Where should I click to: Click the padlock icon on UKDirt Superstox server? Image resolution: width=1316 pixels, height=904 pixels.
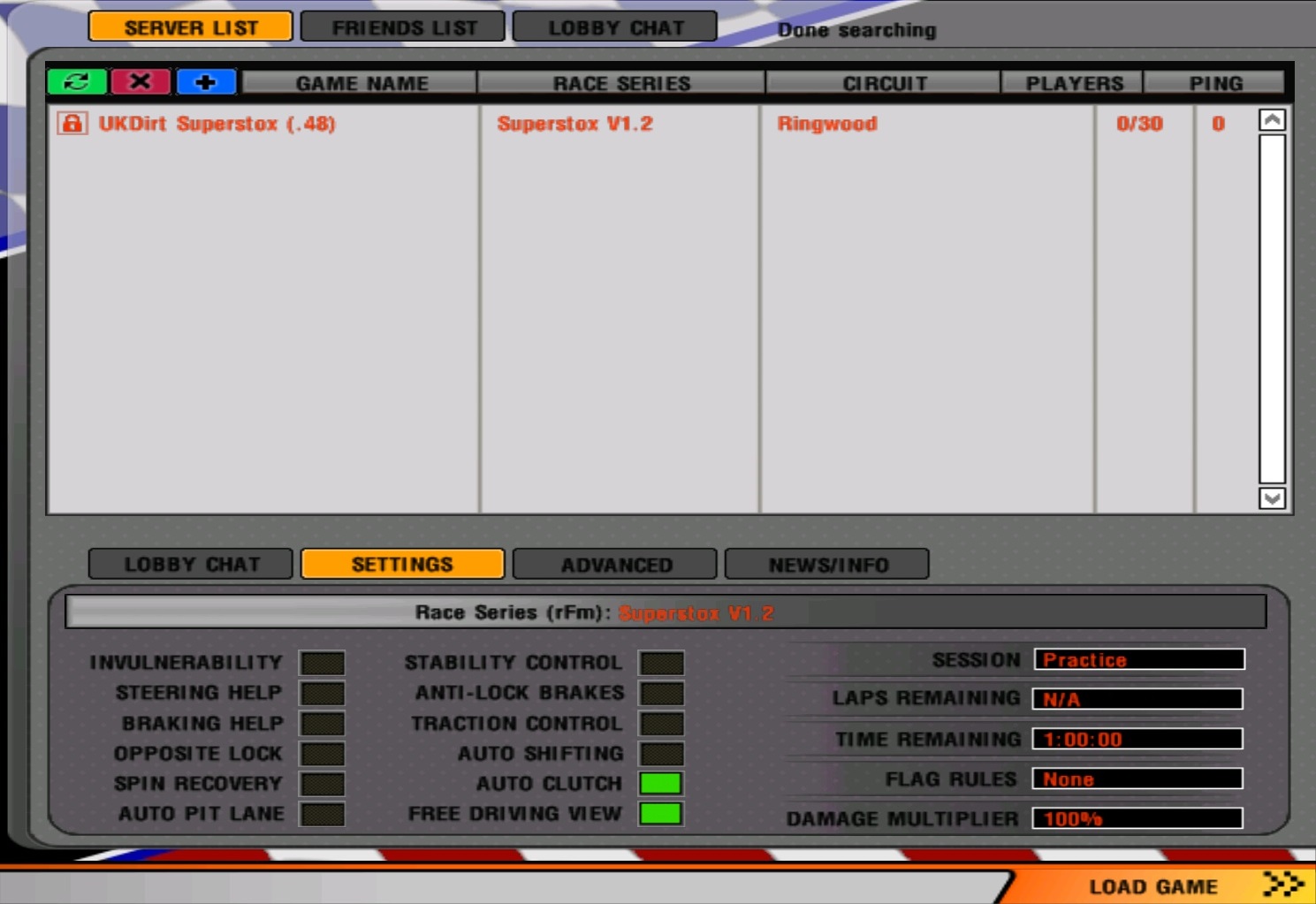(x=72, y=123)
